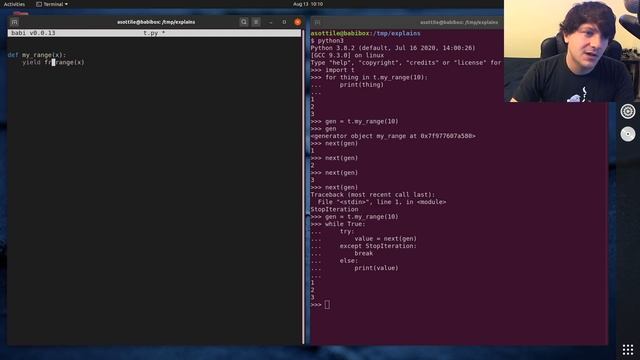Image resolution: width=640 pixels, height=360 pixels.
Task: Open the Activities overview
Action: 14,4
